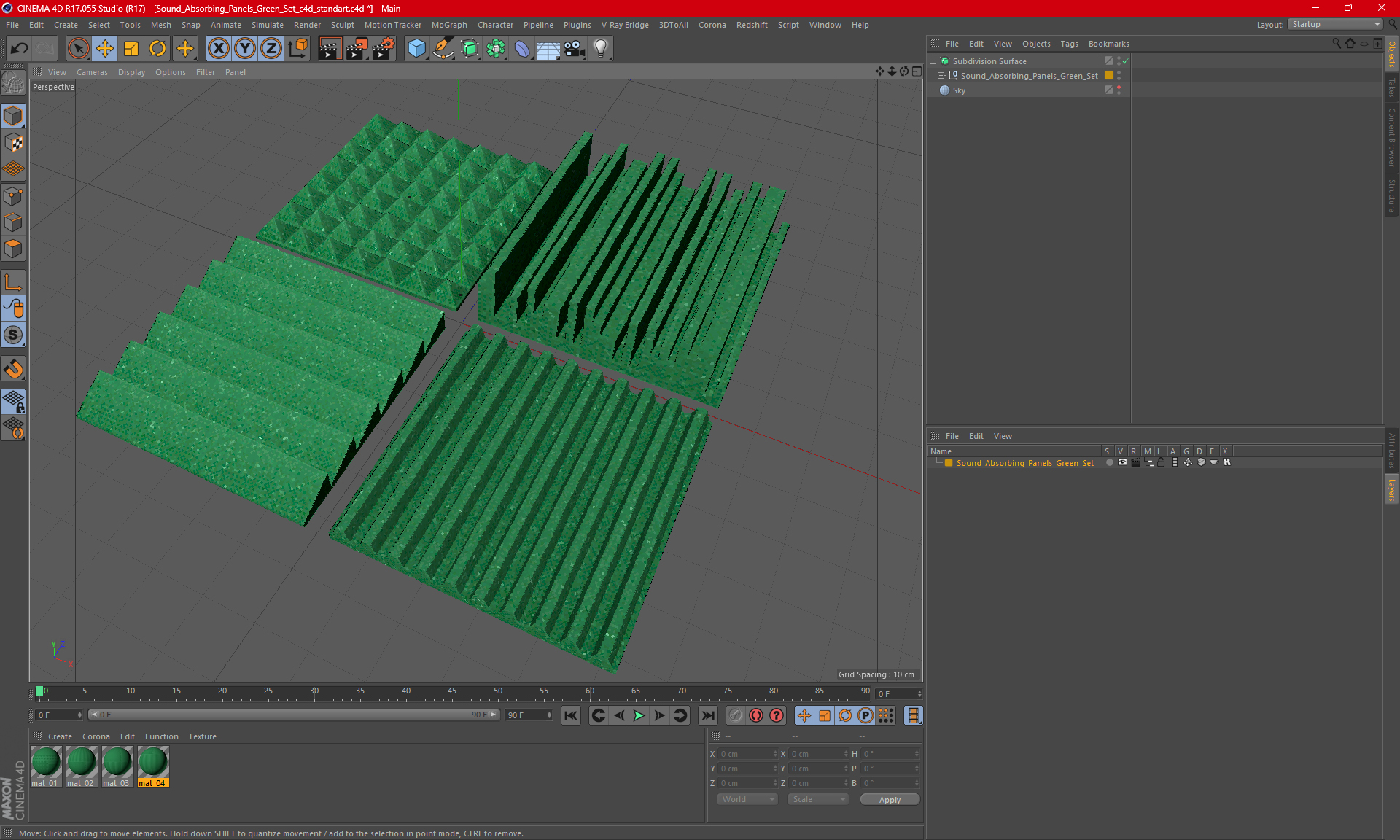Toggle Z axis lock
This screenshot has width=1400, height=840.
point(271,49)
